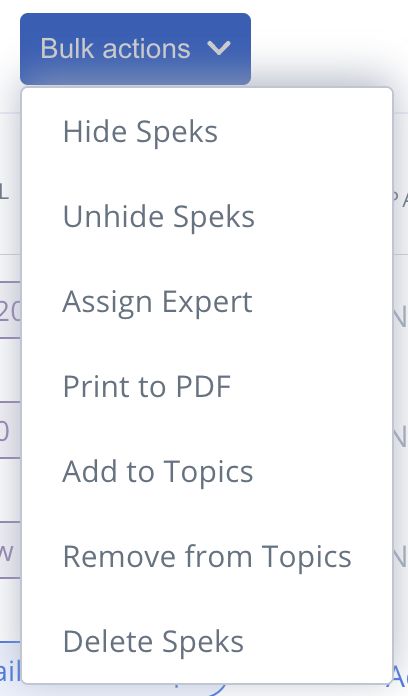Click the Bulk actions chevron arrow
The height and width of the screenshot is (696, 408).
pos(219,48)
